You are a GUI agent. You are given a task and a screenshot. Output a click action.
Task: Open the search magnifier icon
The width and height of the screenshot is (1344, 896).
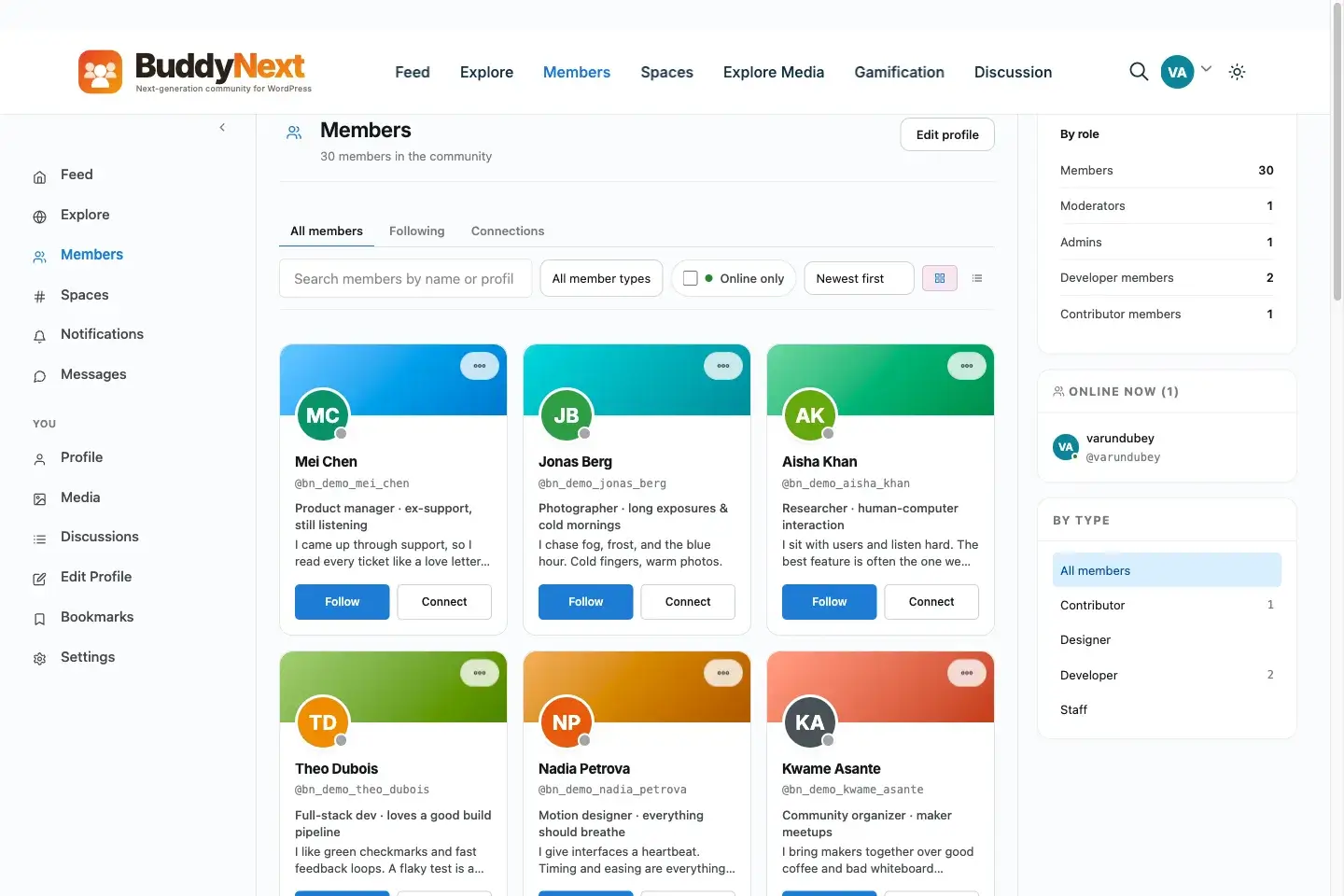point(1139,72)
